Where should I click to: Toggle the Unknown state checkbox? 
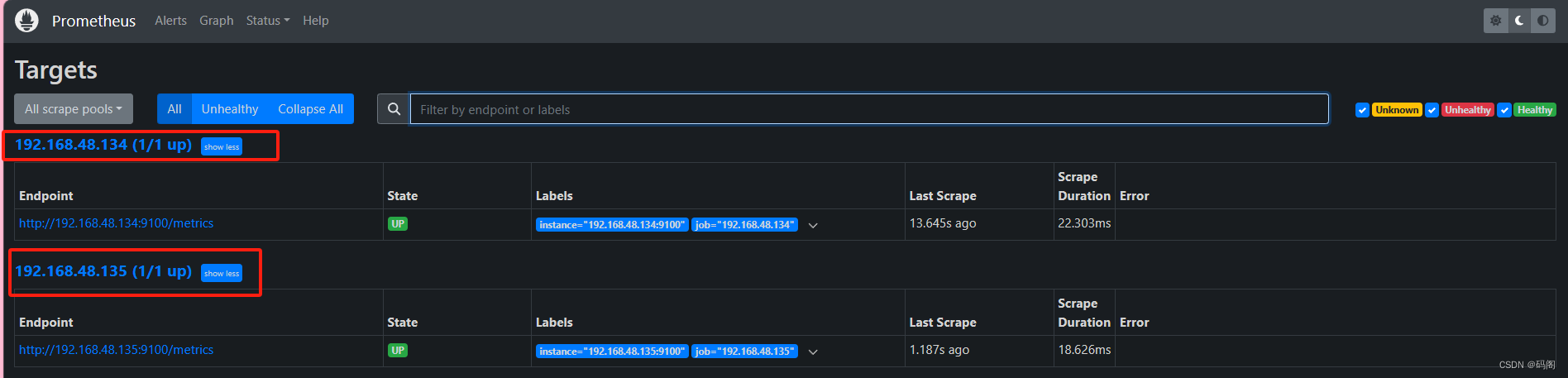(1362, 110)
